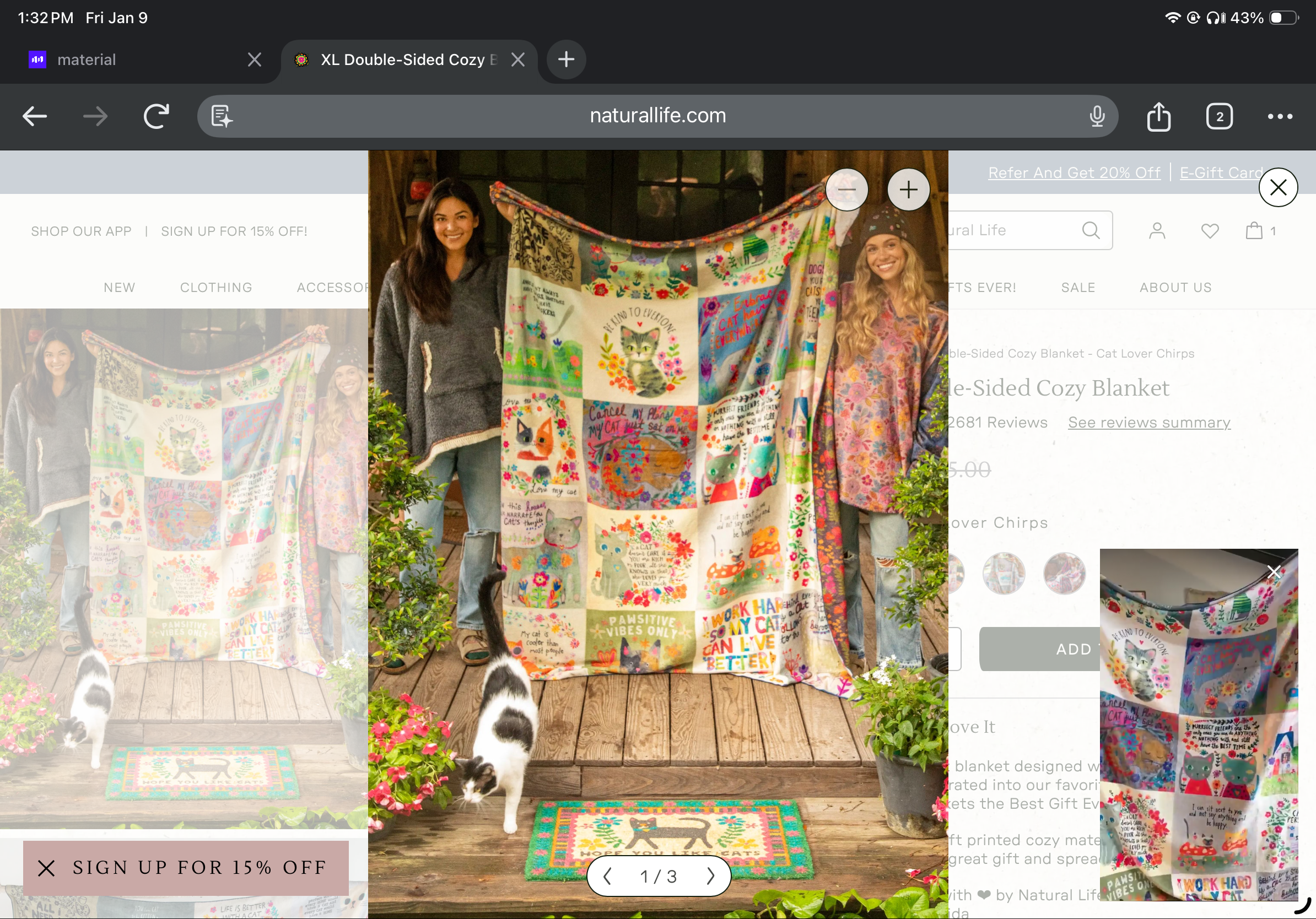1316x919 pixels.
Task: Open See reviews summary link
Action: pos(1148,422)
